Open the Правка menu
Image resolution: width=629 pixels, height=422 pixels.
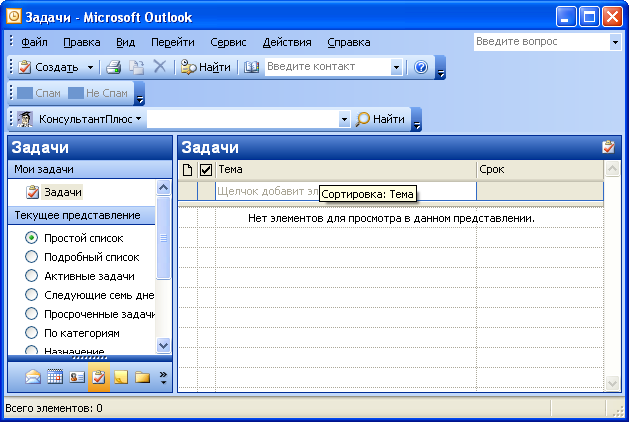point(82,42)
